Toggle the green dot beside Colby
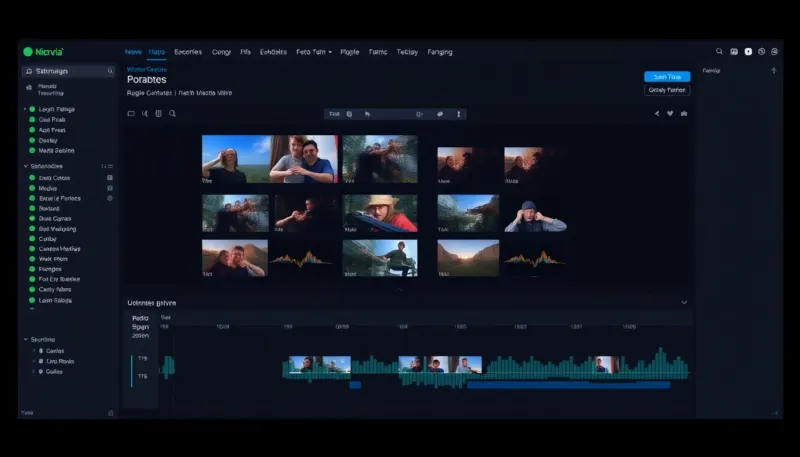 32,239
